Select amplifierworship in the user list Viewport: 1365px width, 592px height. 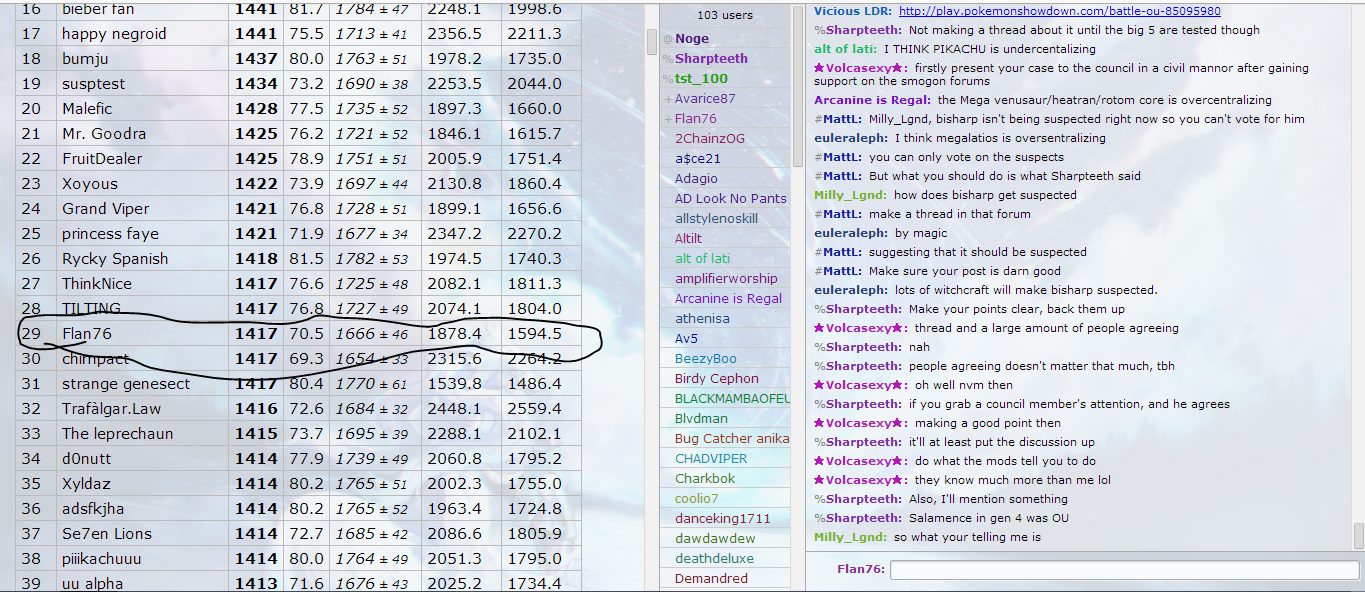(725, 279)
